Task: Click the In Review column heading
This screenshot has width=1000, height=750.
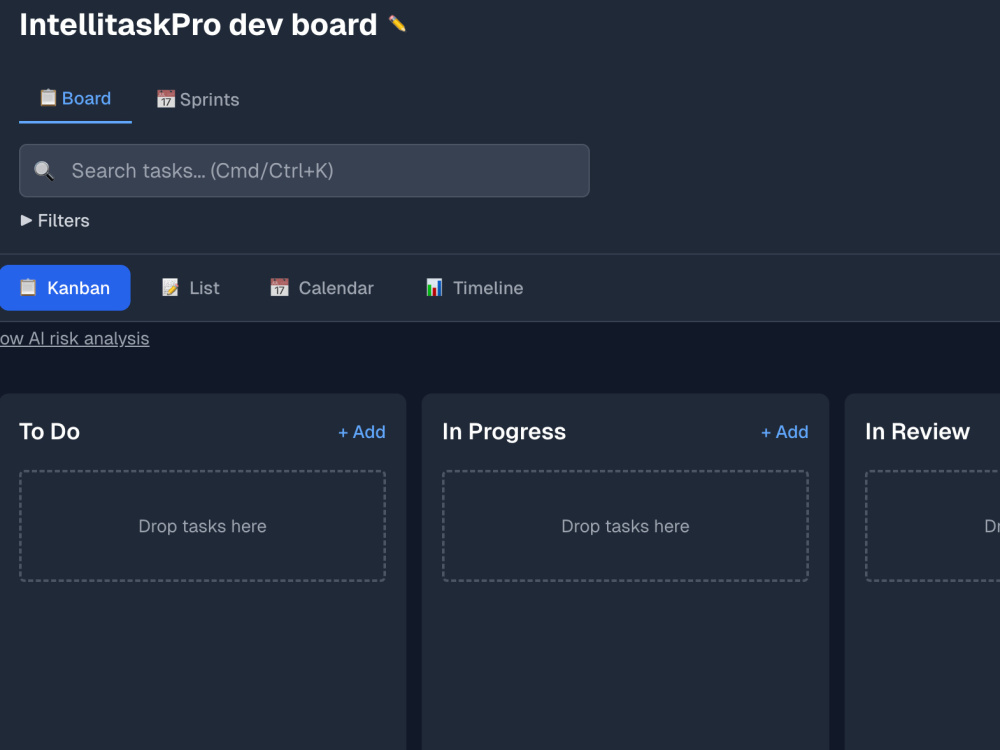Action: pyautogui.click(x=917, y=432)
